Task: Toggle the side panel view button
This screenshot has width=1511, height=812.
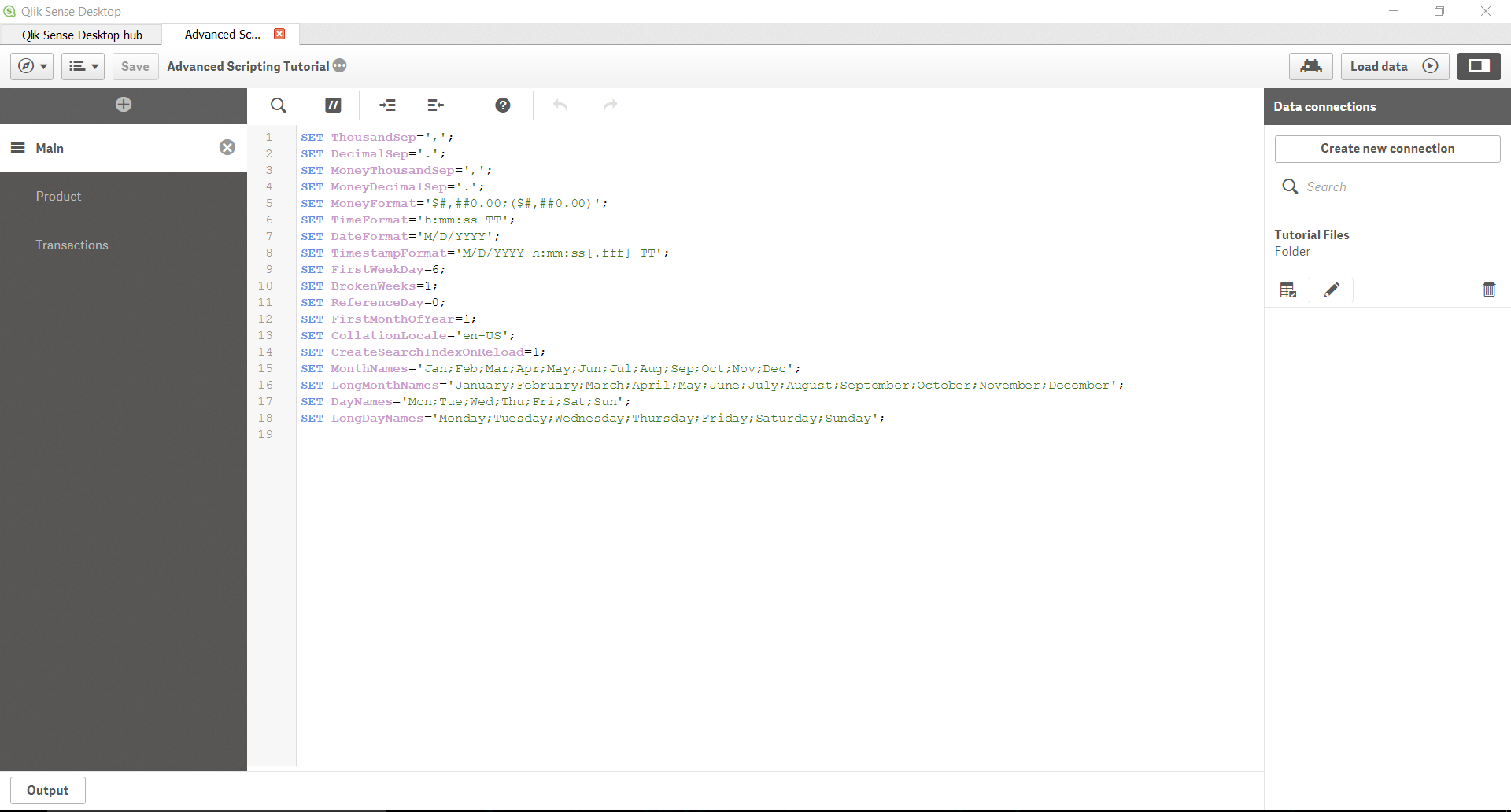Action: (1479, 66)
